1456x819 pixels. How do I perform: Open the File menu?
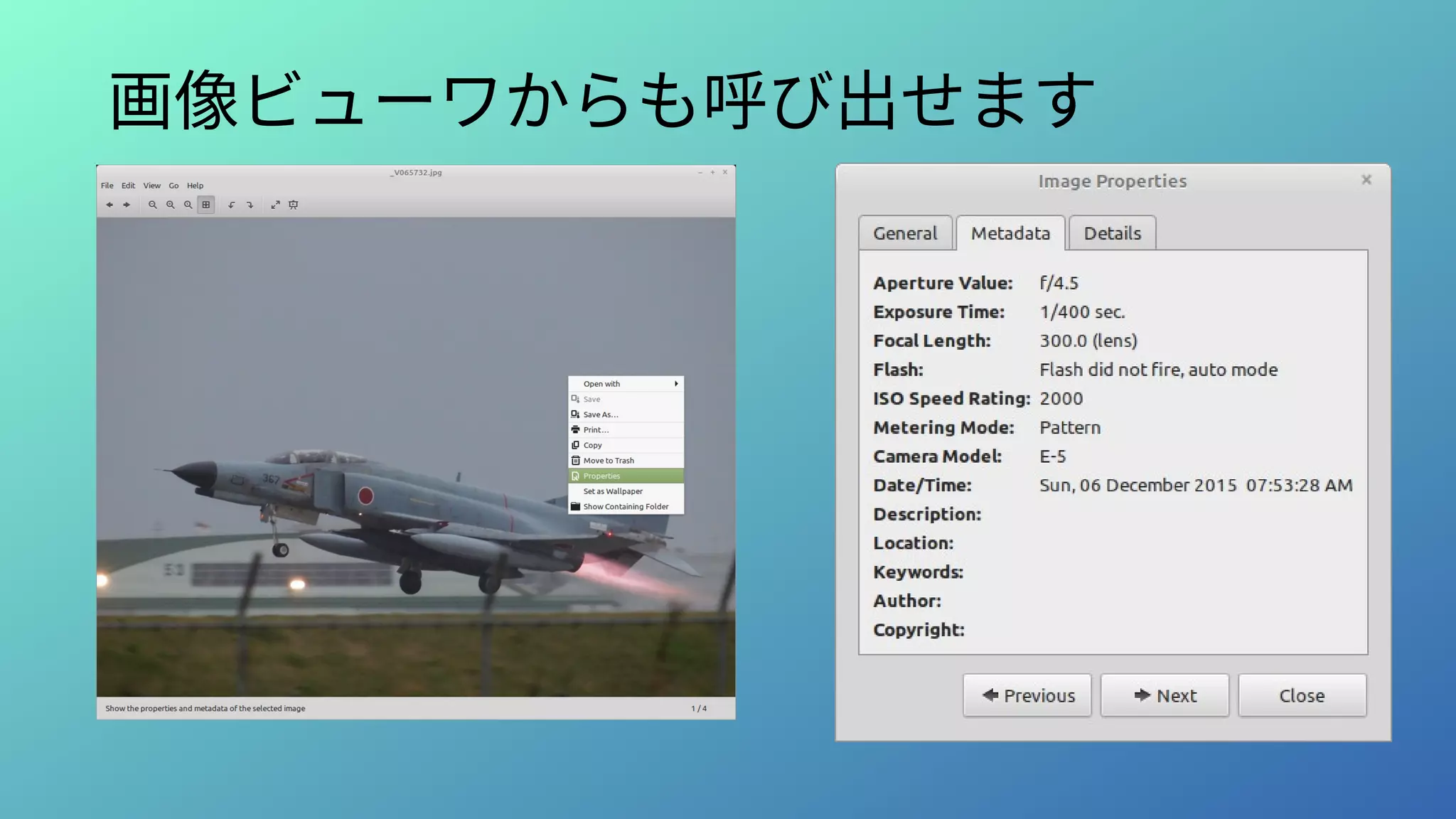click(x=107, y=186)
